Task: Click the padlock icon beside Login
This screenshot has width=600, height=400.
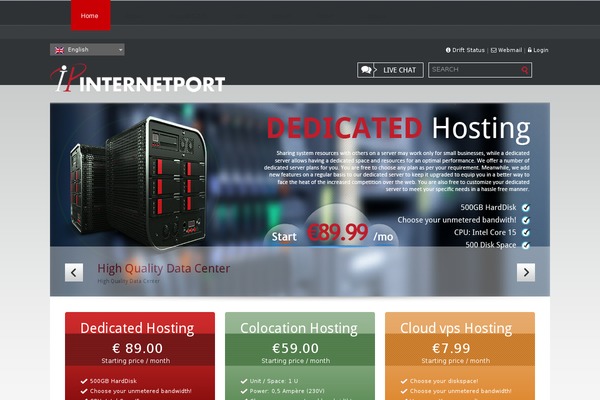Action: tap(530, 50)
